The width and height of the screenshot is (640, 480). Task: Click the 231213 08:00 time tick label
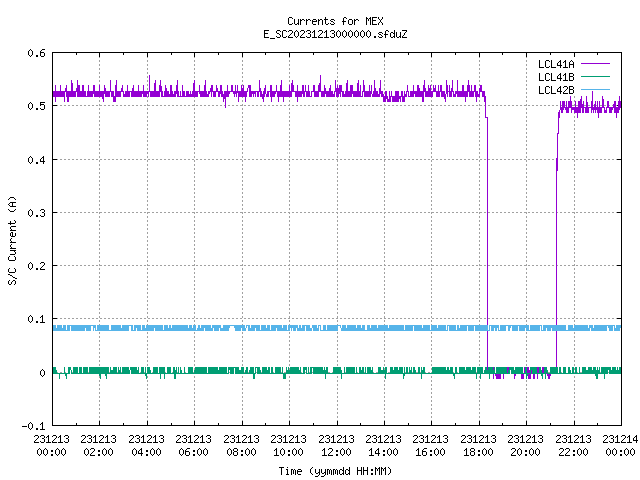(241, 446)
